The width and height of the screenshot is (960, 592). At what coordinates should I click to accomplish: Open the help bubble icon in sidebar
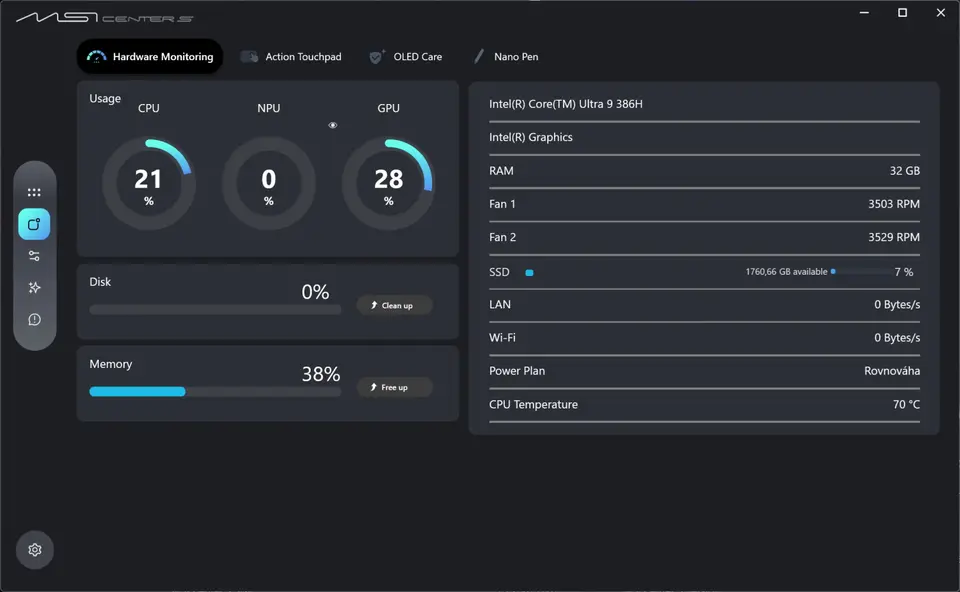coord(34,319)
